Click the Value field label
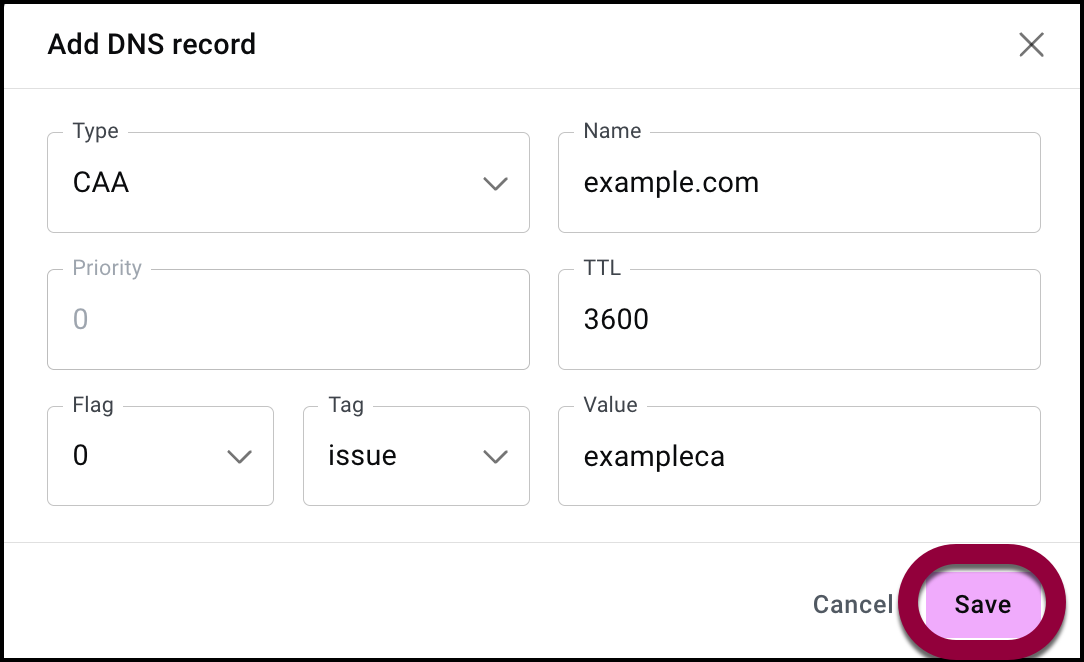The height and width of the screenshot is (662, 1084). [610, 405]
